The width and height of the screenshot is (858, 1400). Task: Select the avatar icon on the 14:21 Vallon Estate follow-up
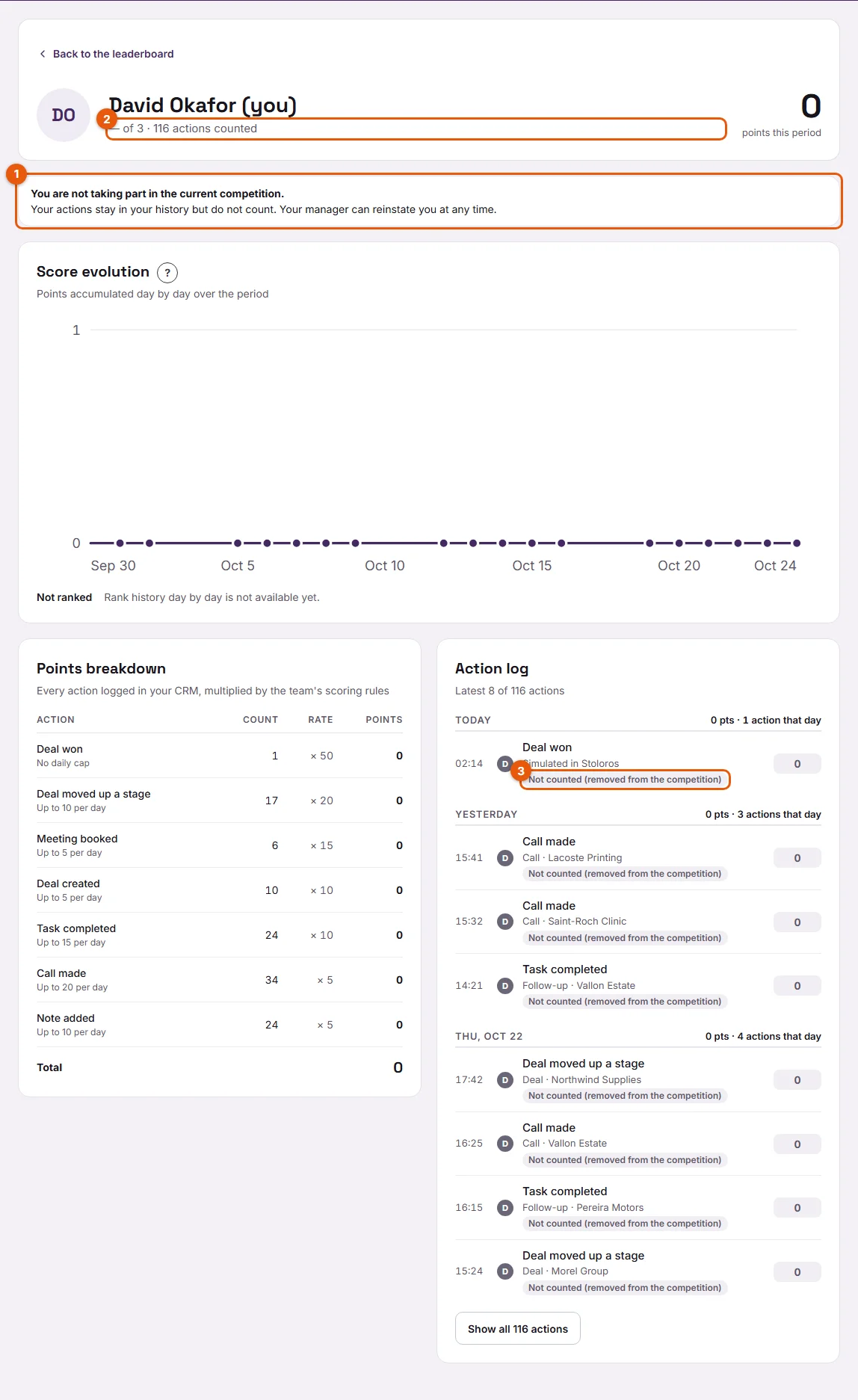[x=505, y=986]
